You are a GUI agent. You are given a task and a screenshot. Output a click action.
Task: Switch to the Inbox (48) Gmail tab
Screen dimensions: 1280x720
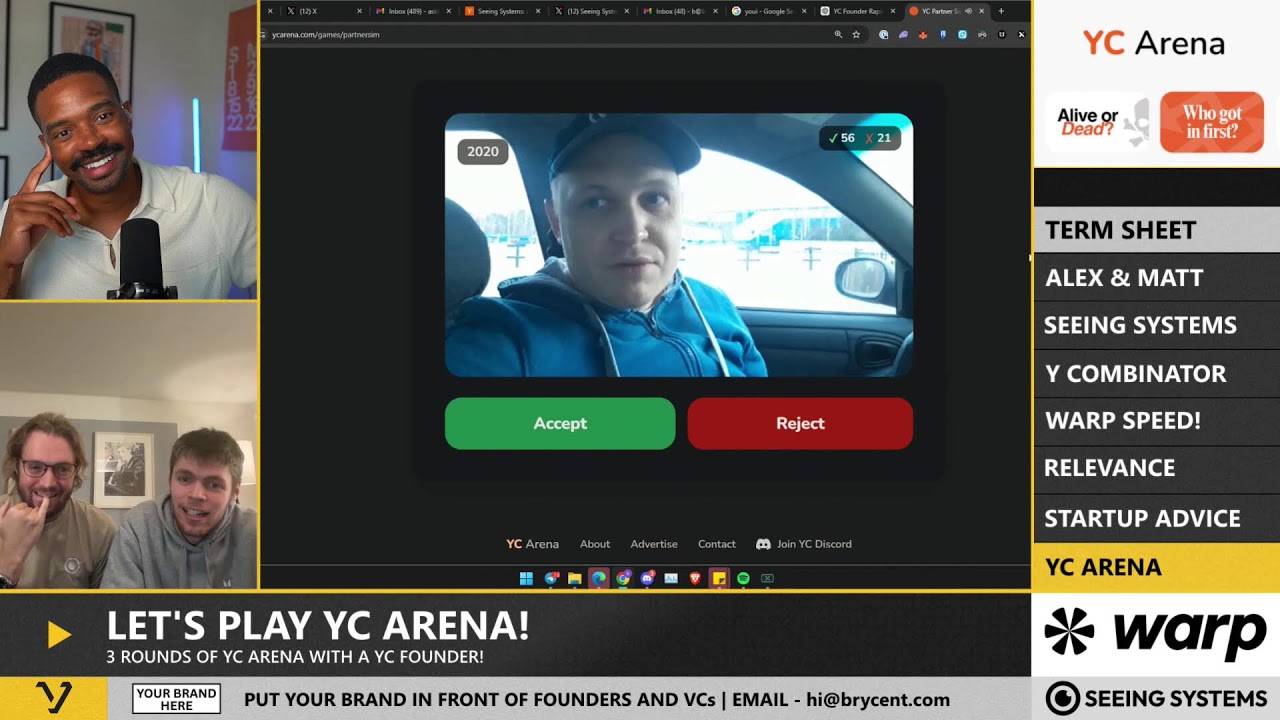click(679, 11)
